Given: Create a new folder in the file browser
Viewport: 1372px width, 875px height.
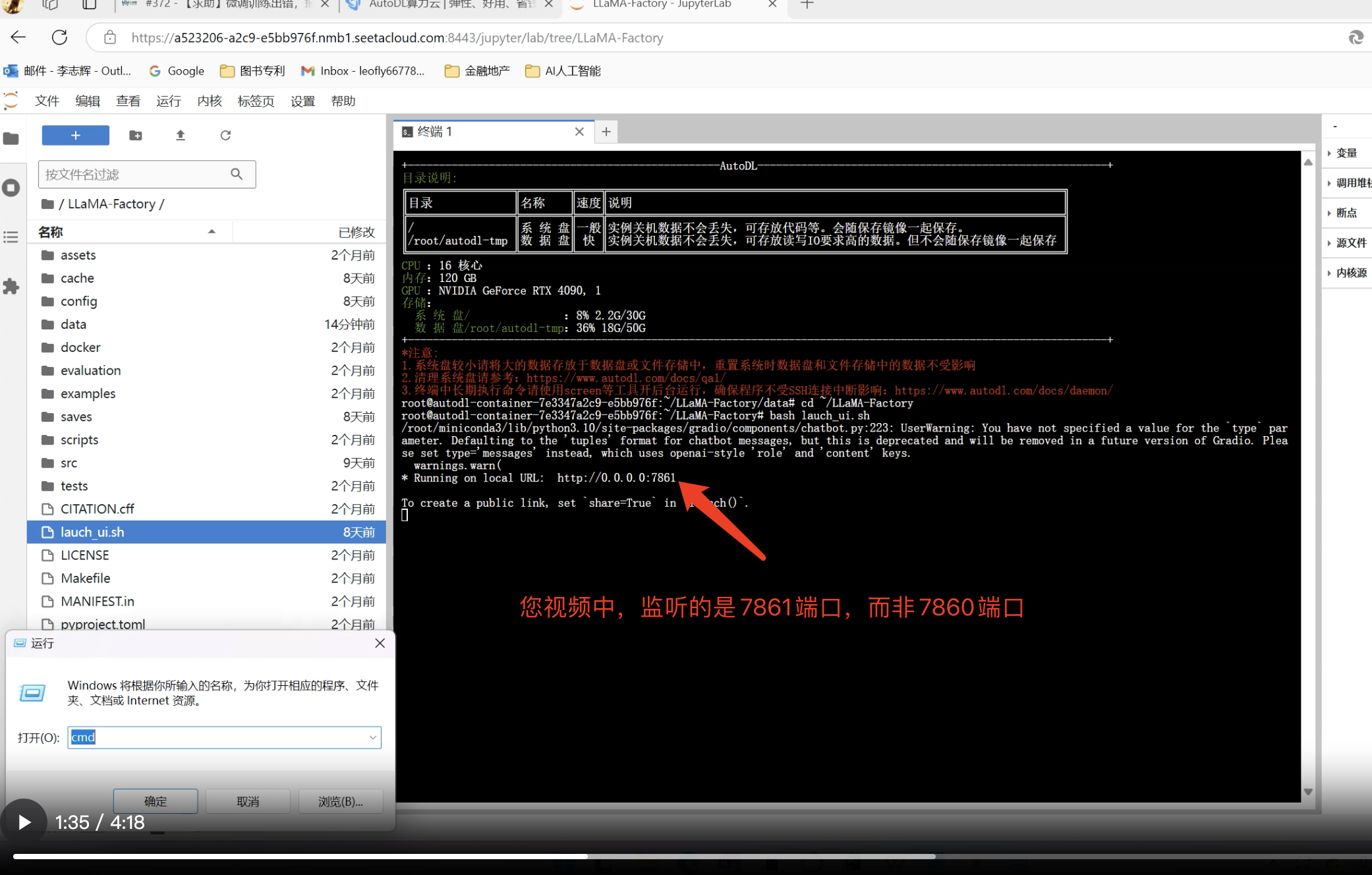Looking at the screenshot, I should tap(136, 135).
